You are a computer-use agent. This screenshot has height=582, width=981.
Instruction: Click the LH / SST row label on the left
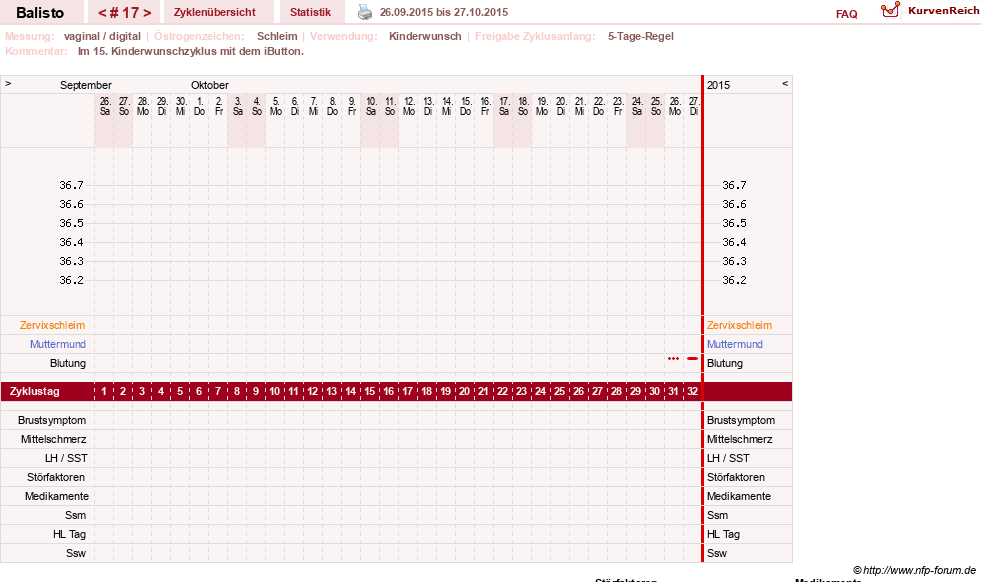(66, 458)
